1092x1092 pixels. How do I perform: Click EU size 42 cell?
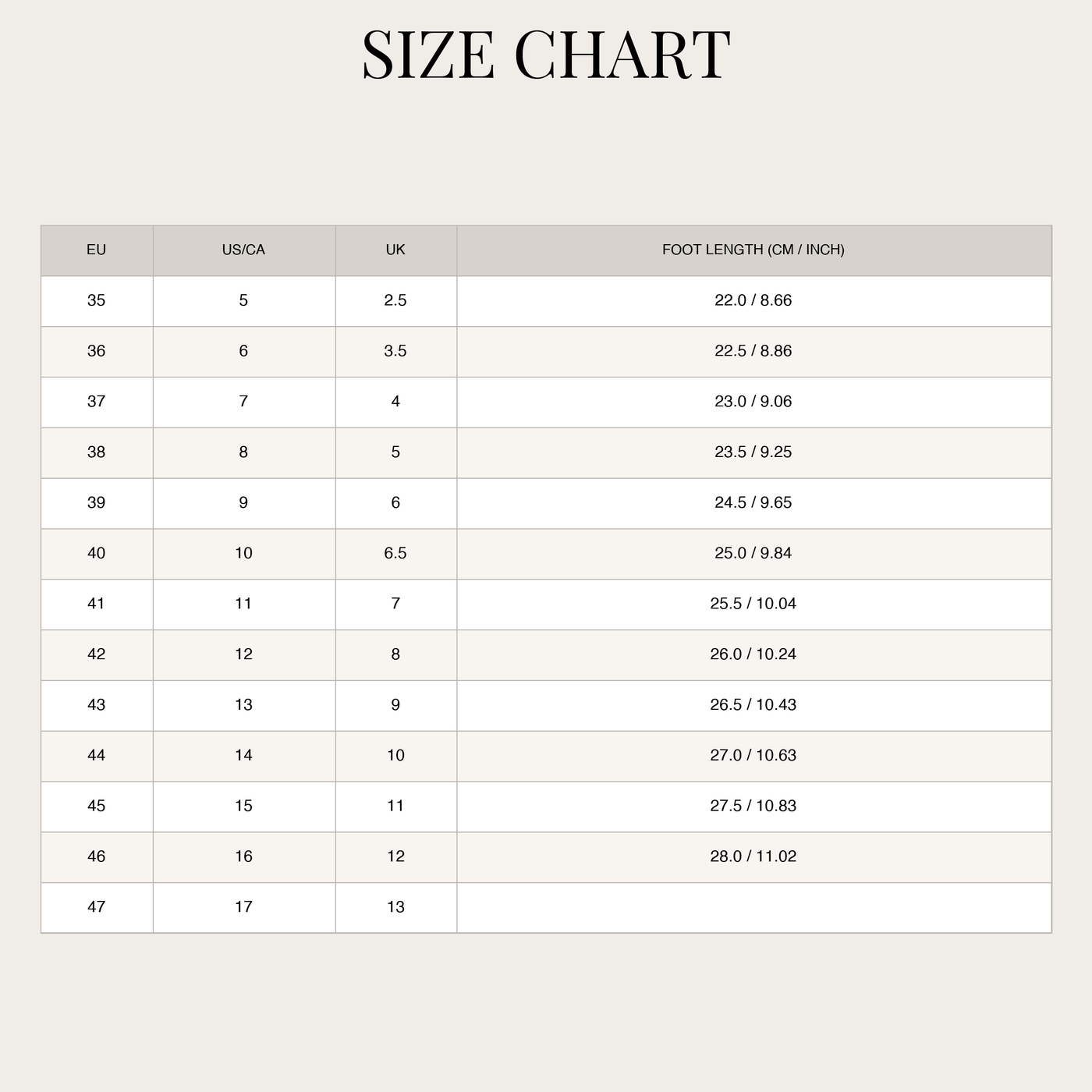(97, 655)
